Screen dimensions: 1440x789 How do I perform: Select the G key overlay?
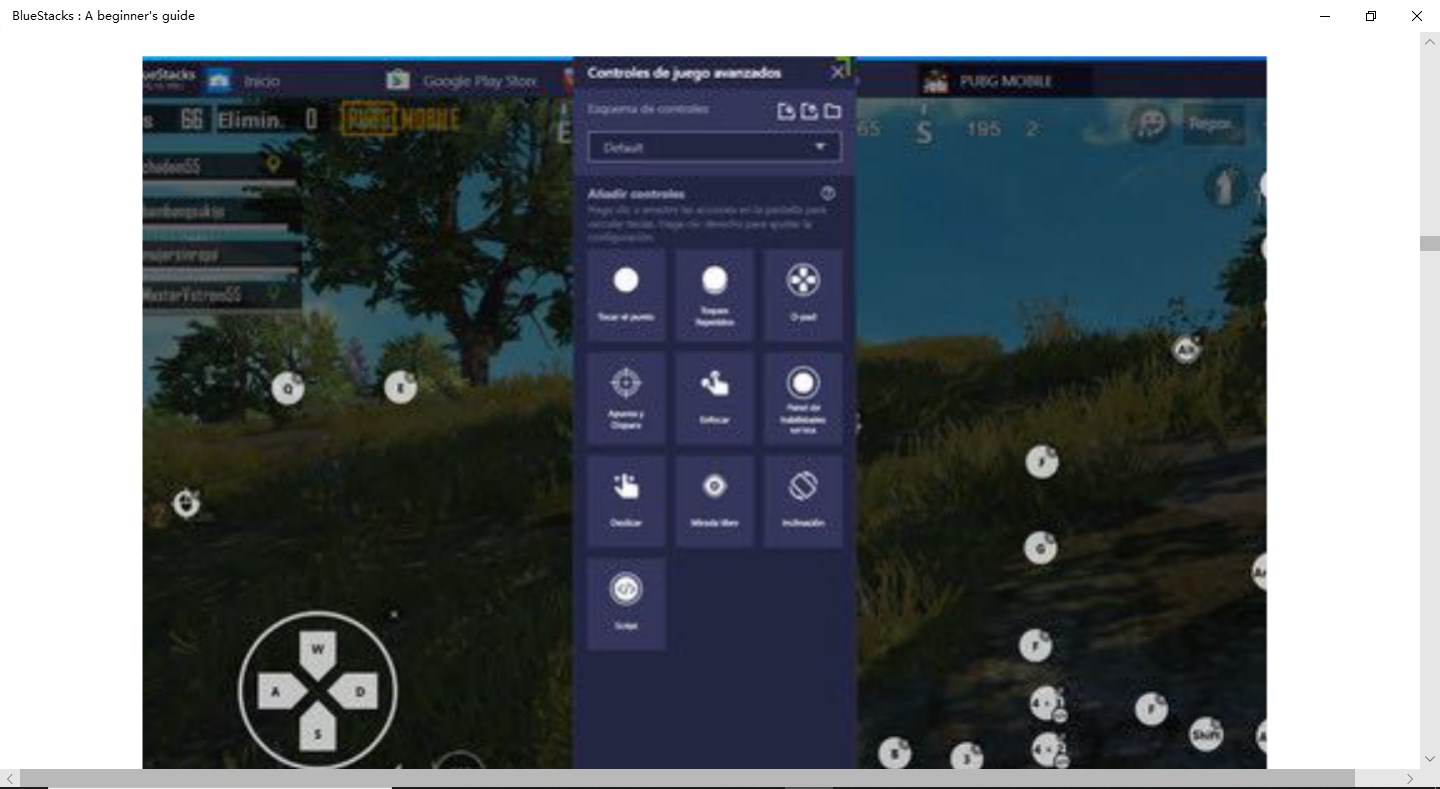coord(1040,548)
